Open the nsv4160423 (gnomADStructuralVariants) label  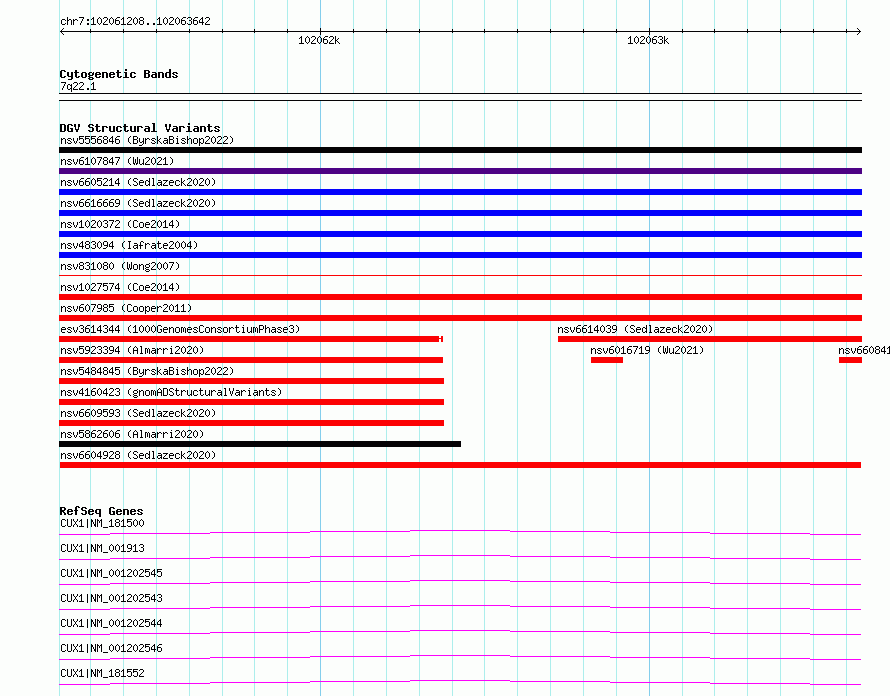point(171,392)
